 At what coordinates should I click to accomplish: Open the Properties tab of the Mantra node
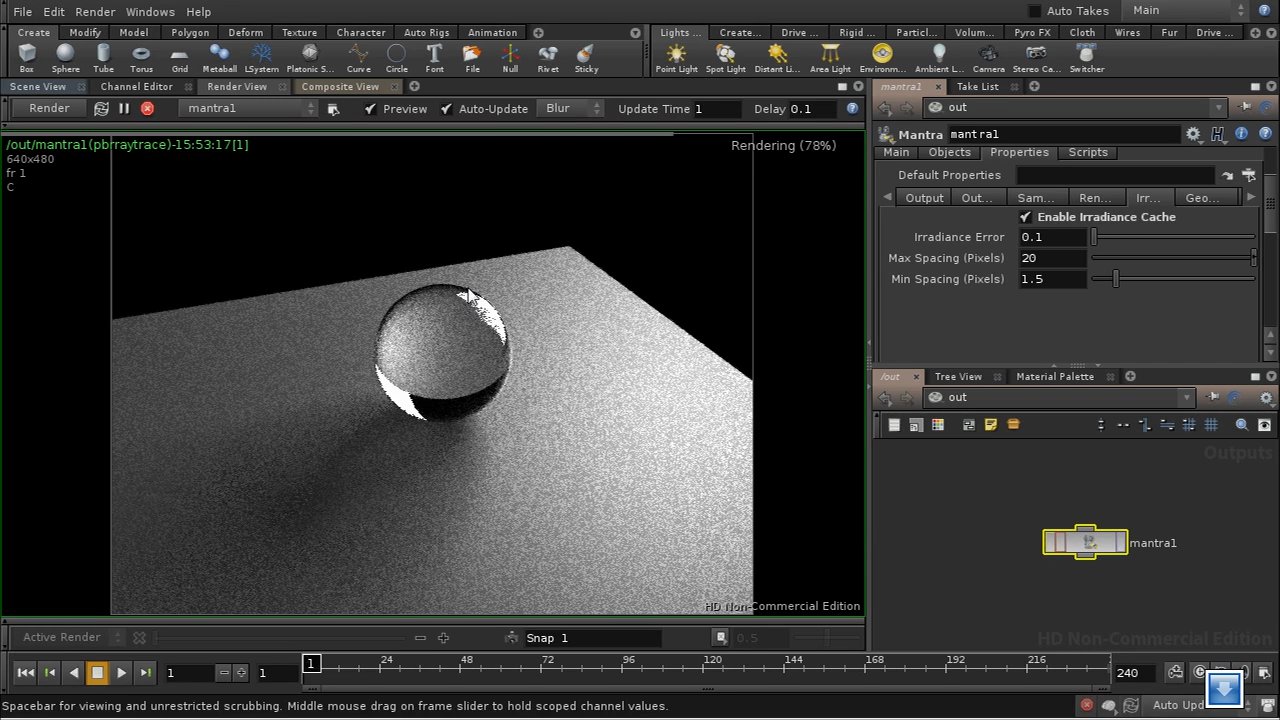[x=1019, y=152]
